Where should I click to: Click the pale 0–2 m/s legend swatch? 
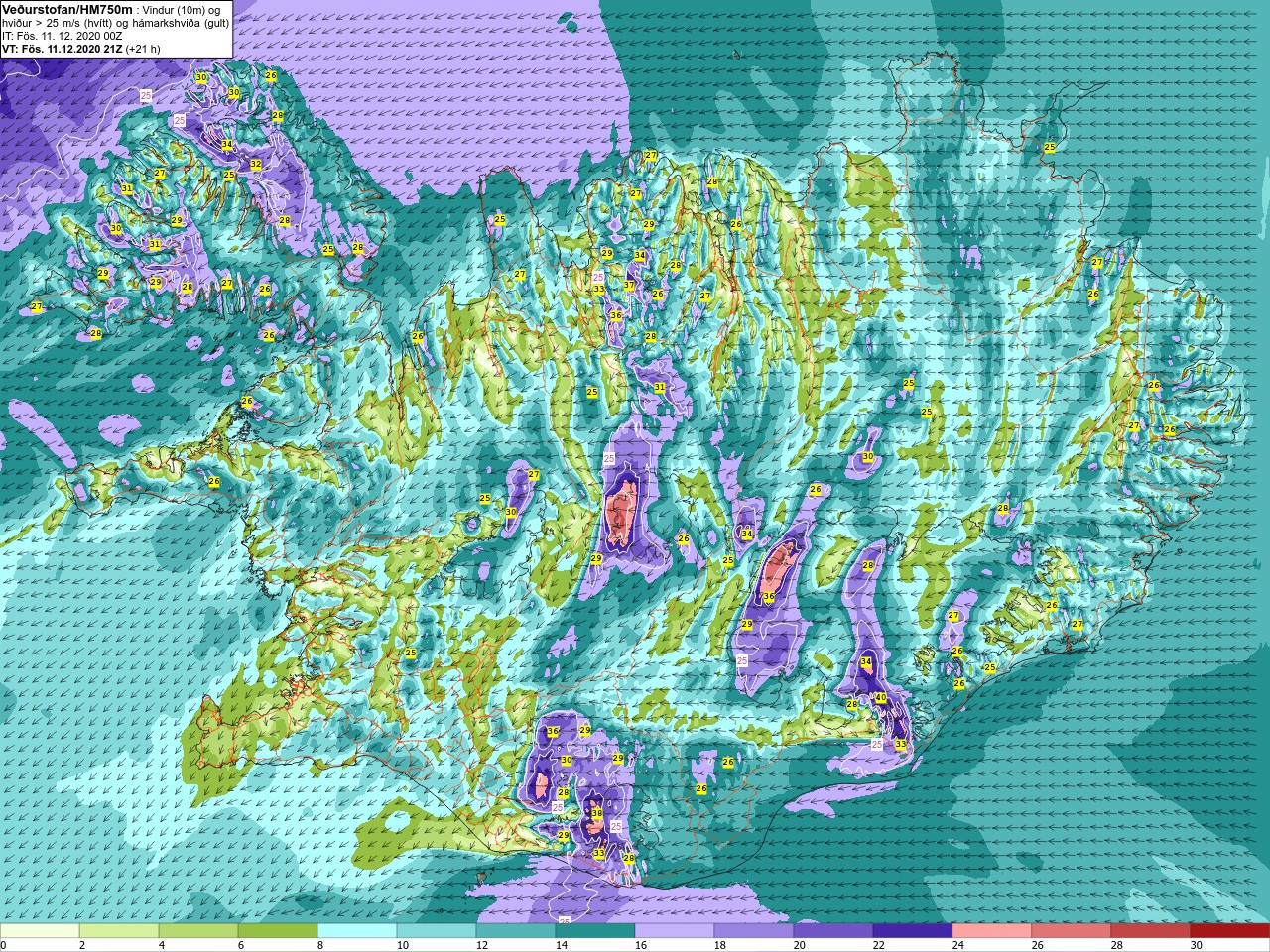point(40,931)
